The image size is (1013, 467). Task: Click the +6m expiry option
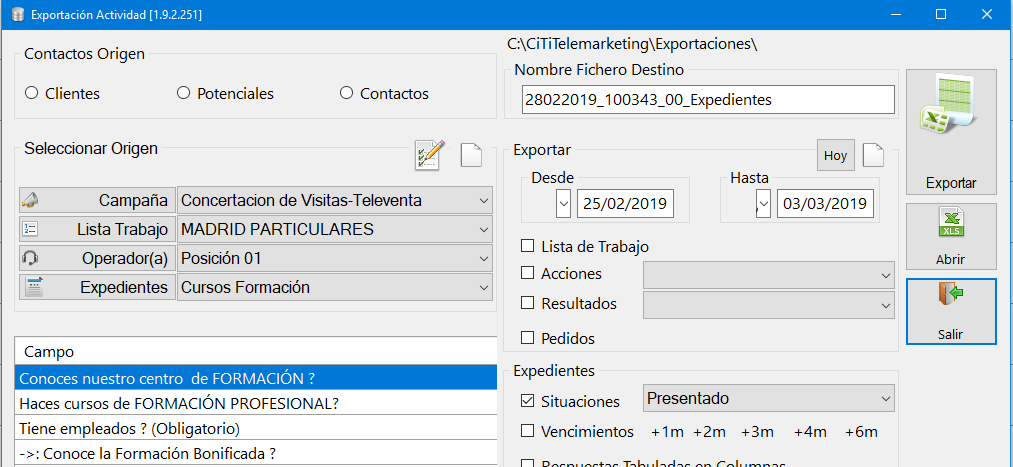point(862,432)
